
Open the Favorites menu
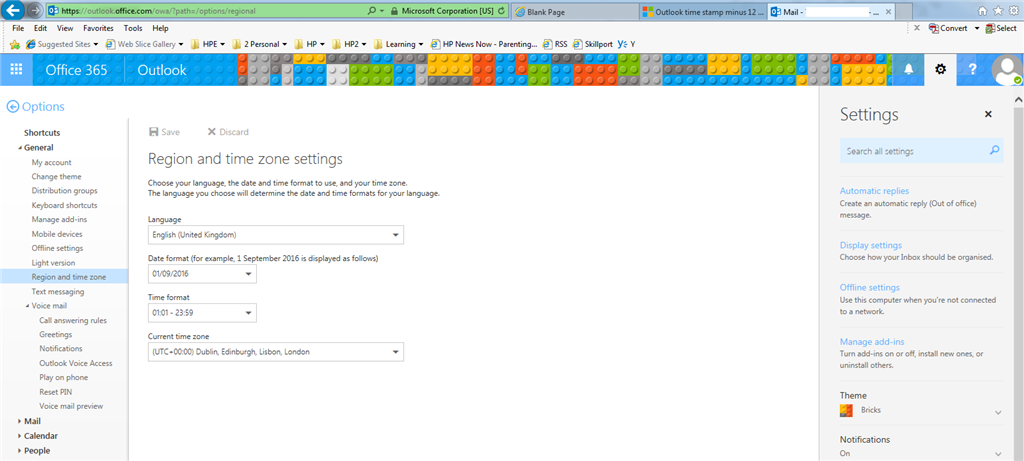(99, 28)
